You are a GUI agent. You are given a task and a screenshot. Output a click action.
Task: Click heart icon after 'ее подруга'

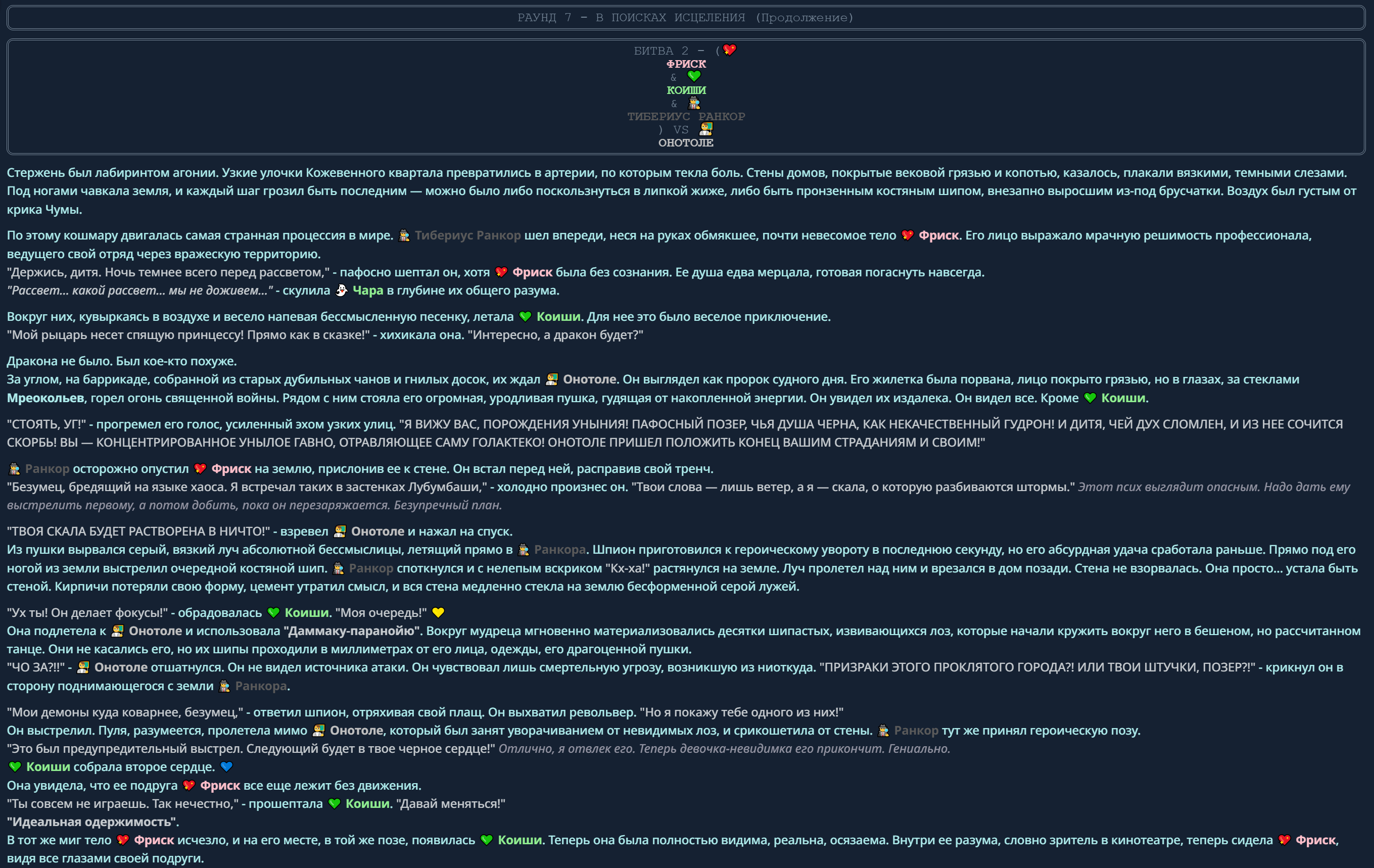[x=189, y=785]
